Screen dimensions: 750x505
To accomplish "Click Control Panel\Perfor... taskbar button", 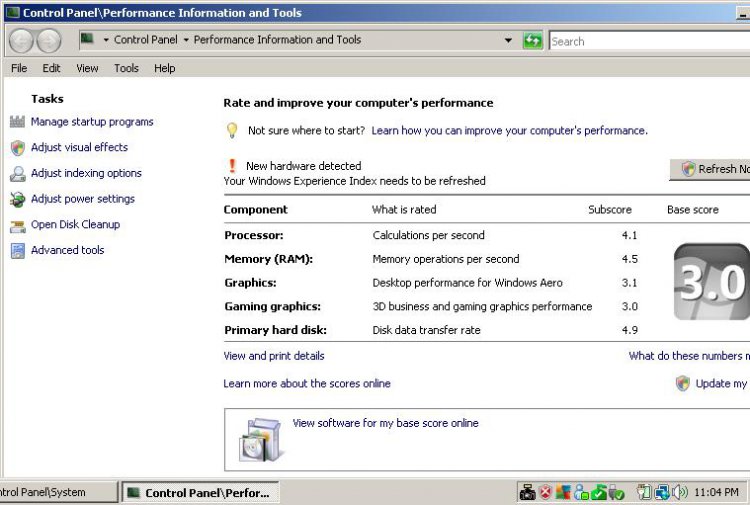I will (200, 492).
